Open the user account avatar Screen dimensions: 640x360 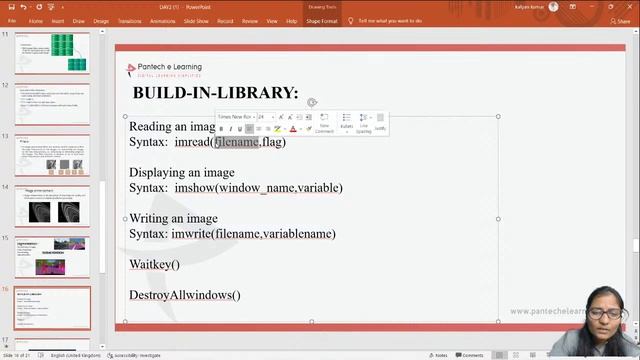[553, 7]
